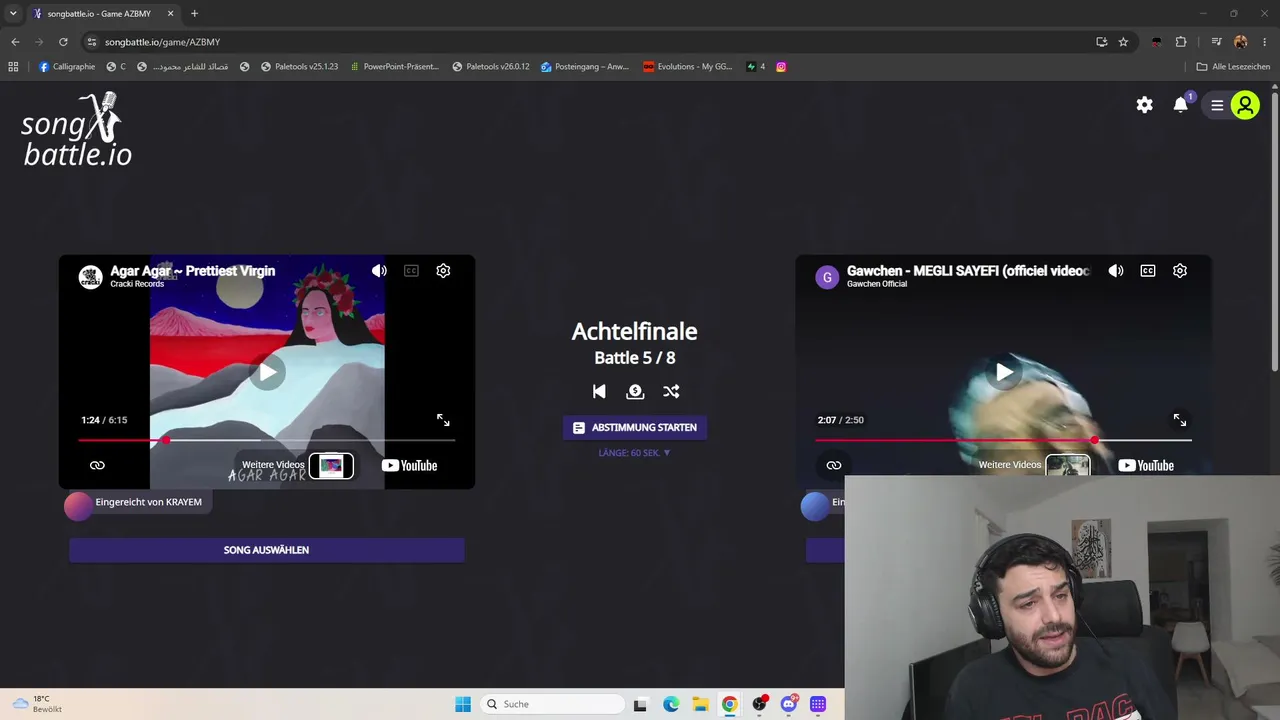Choose the Agar Agar song with Song Auswählen

pos(267,550)
